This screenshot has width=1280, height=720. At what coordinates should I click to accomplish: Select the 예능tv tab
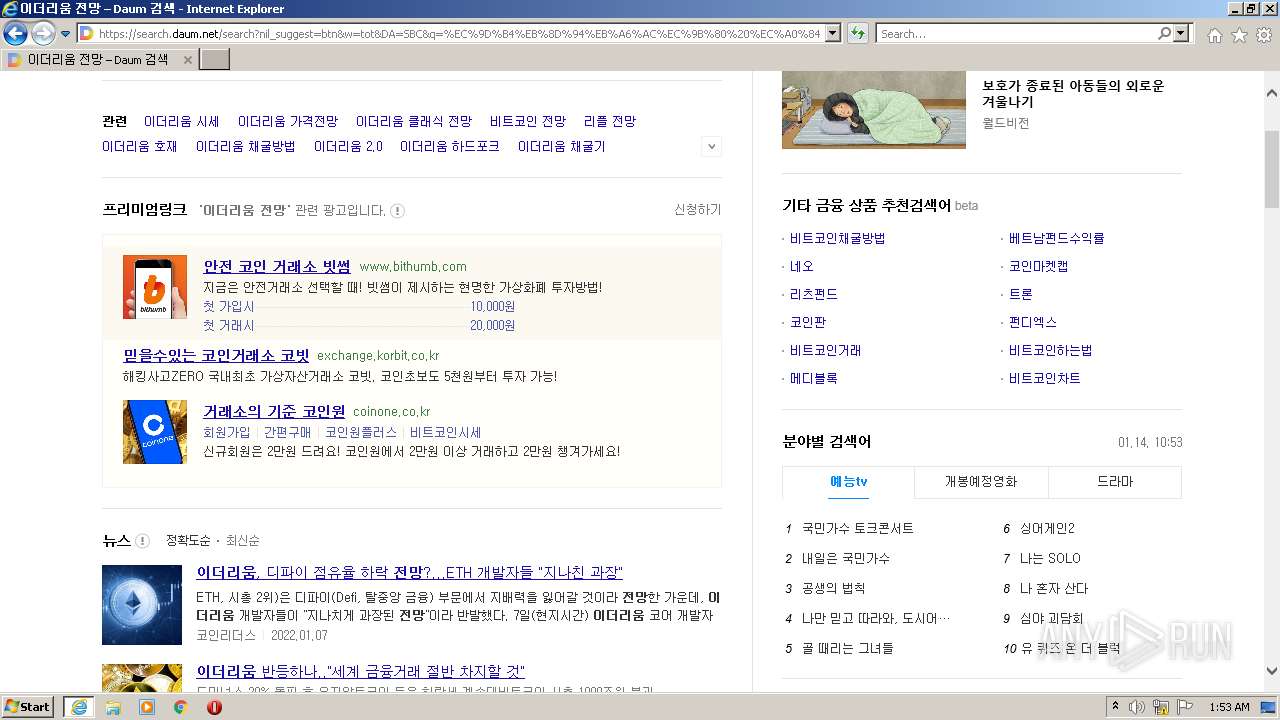(848, 482)
